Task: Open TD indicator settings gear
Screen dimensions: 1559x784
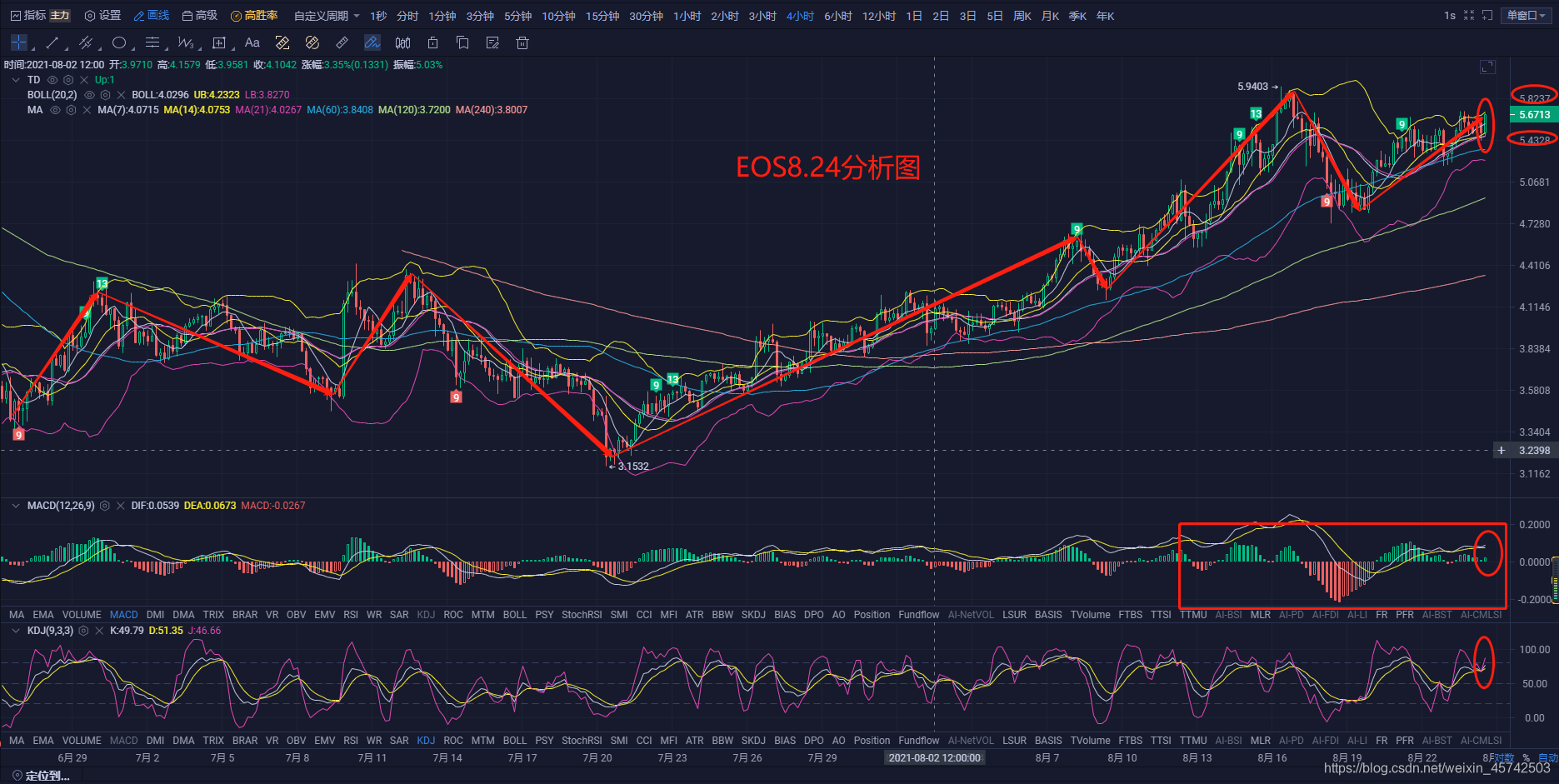Action: click(x=68, y=80)
